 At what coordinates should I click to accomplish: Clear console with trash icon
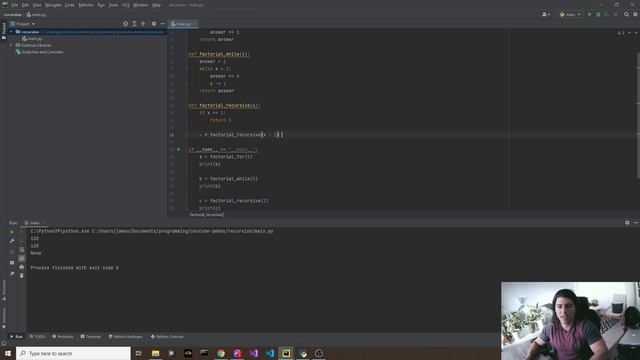pos(22,276)
